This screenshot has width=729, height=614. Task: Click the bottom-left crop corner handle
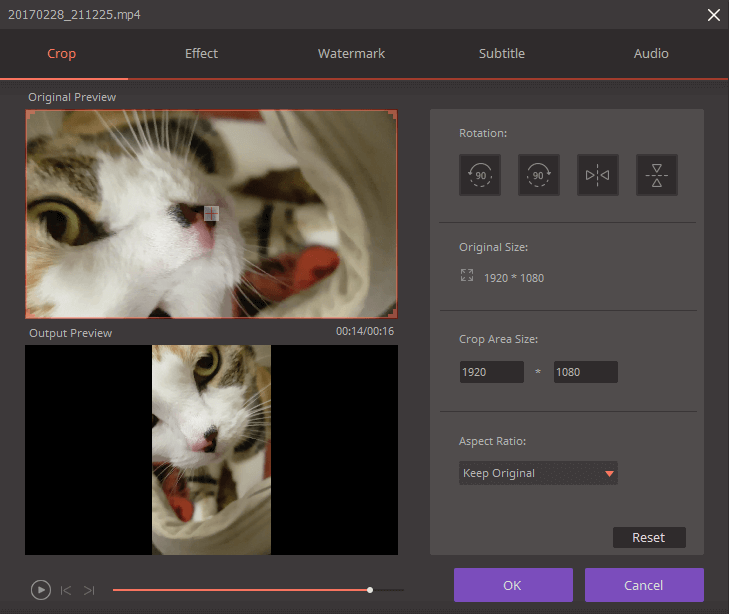(x=30, y=314)
